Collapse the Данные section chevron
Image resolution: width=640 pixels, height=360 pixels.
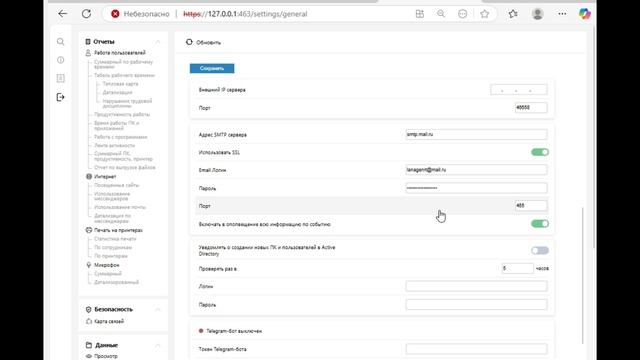tap(158, 345)
